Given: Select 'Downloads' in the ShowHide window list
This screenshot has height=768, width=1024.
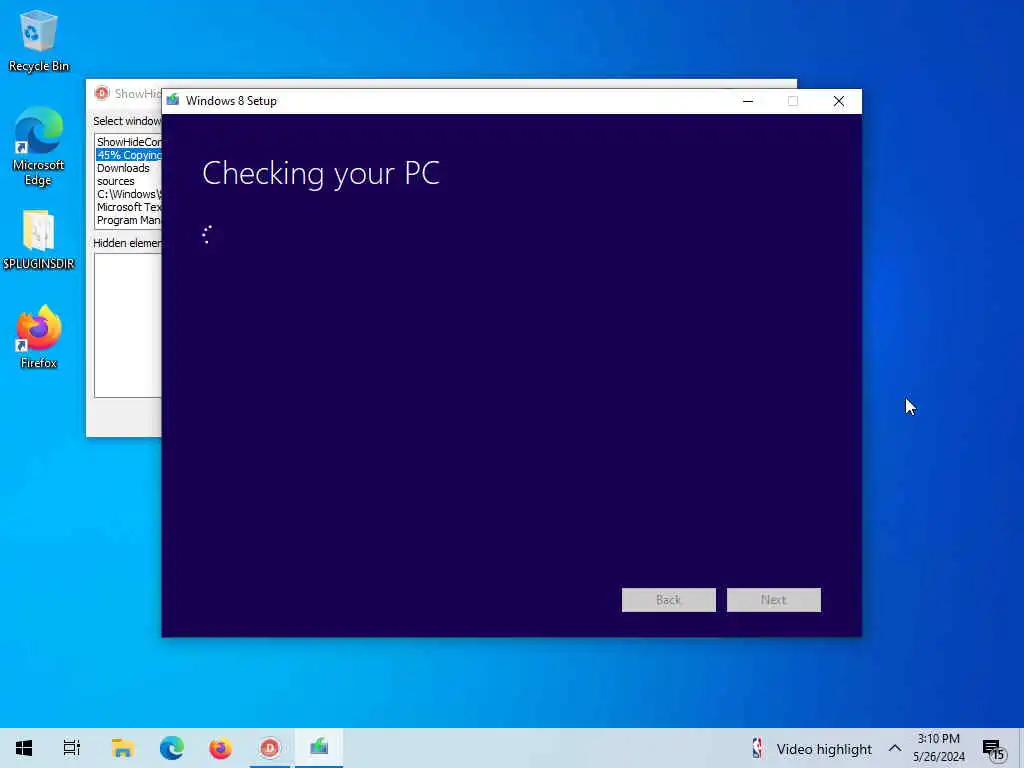Looking at the screenshot, I should [x=129, y=168].
